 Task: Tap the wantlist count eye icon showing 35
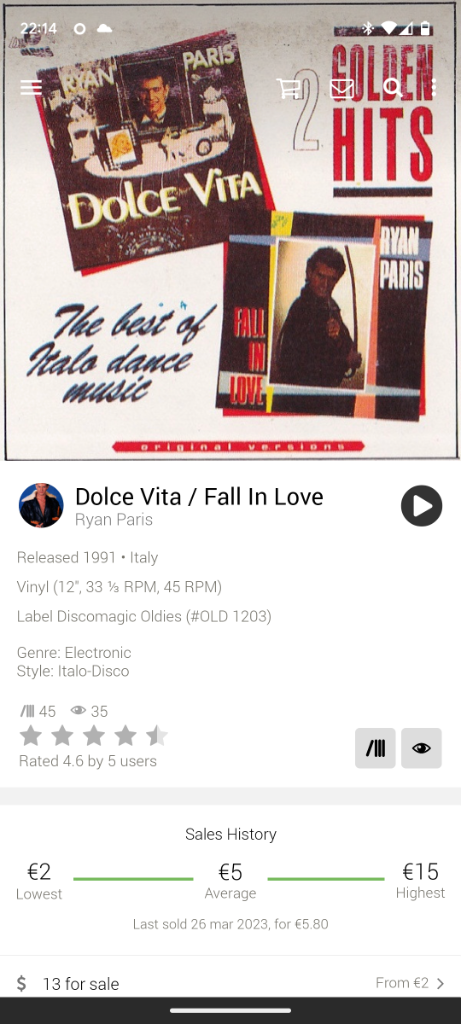click(78, 711)
